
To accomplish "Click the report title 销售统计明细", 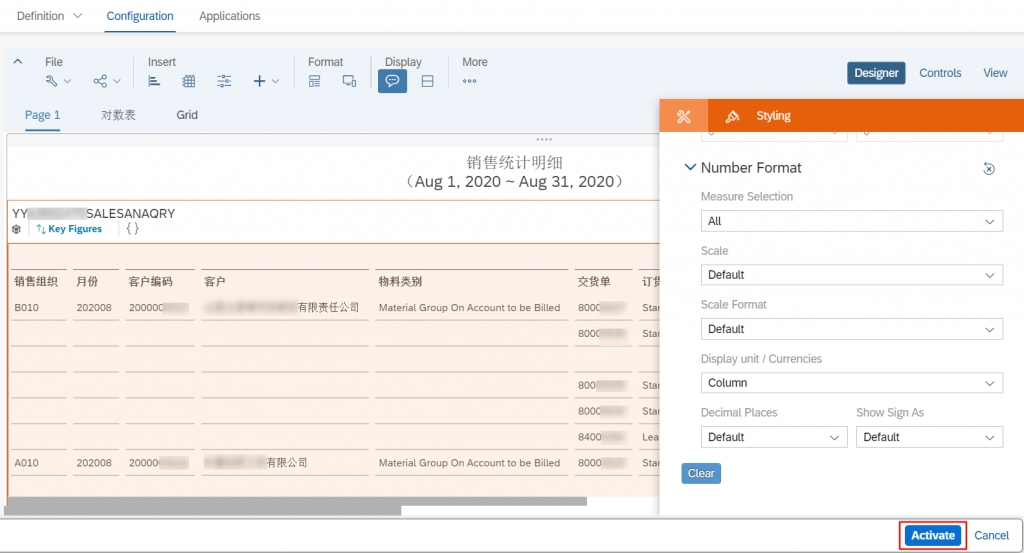I will coord(515,163).
